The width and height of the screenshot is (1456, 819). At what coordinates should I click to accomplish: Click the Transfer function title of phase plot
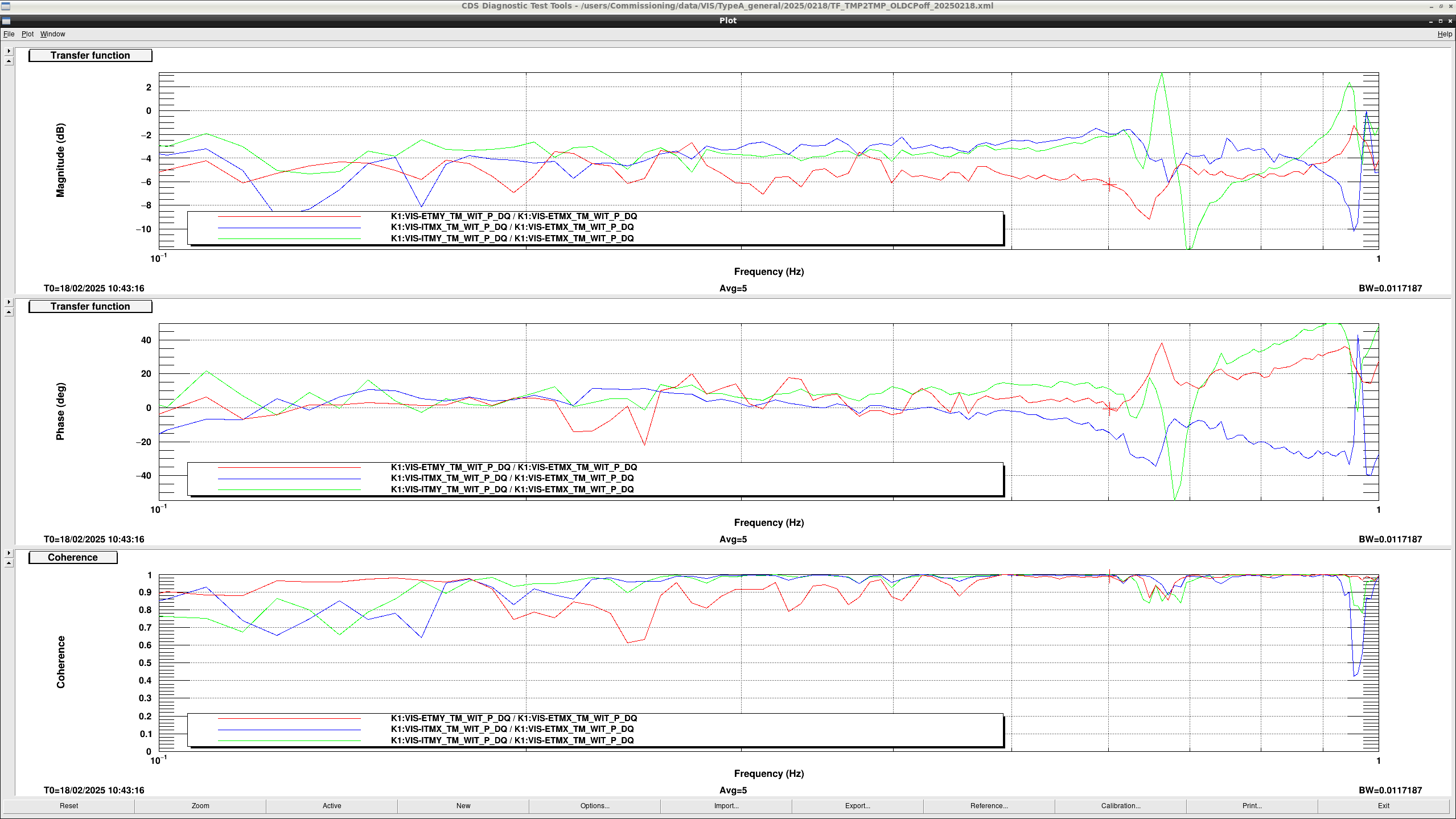[91, 306]
